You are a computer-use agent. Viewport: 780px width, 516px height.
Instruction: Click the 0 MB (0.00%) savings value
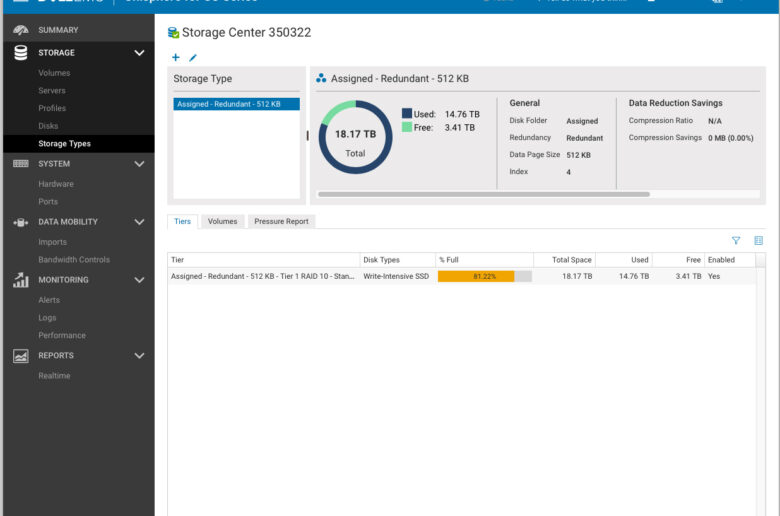pyautogui.click(x=731, y=138)
